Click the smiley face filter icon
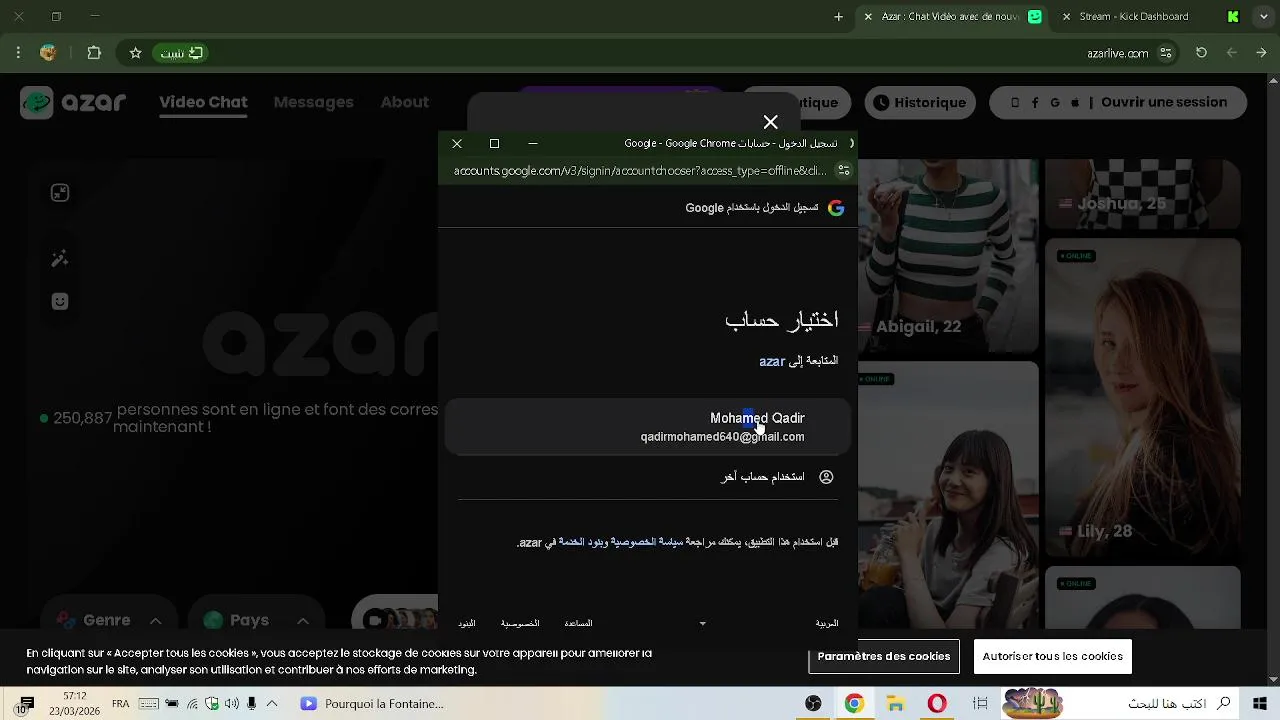Viewport: 1280px width, 720px height. point(60,301)
